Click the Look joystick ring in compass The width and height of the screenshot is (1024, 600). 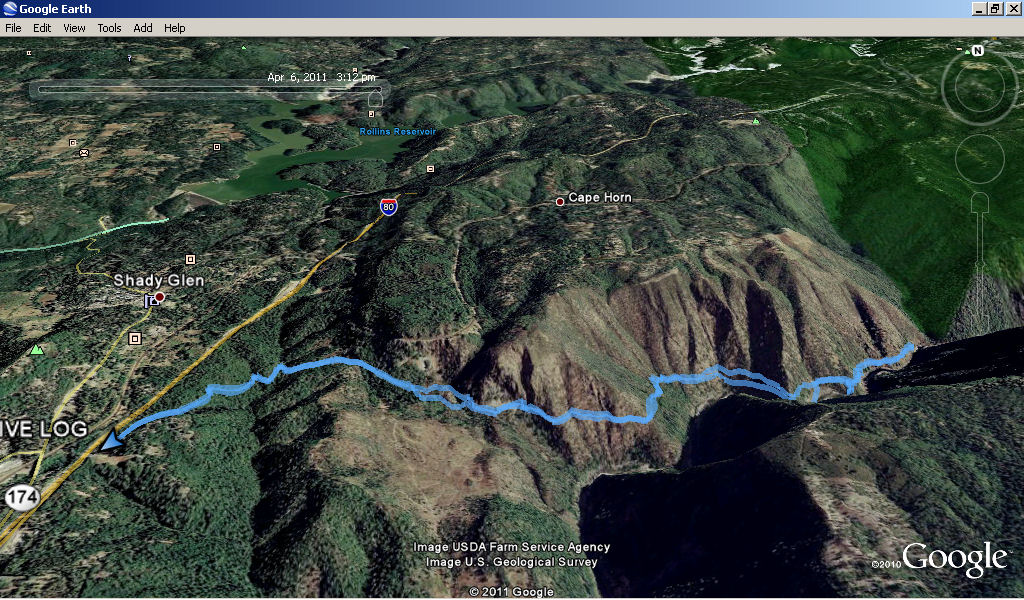[x=980, y=87]
